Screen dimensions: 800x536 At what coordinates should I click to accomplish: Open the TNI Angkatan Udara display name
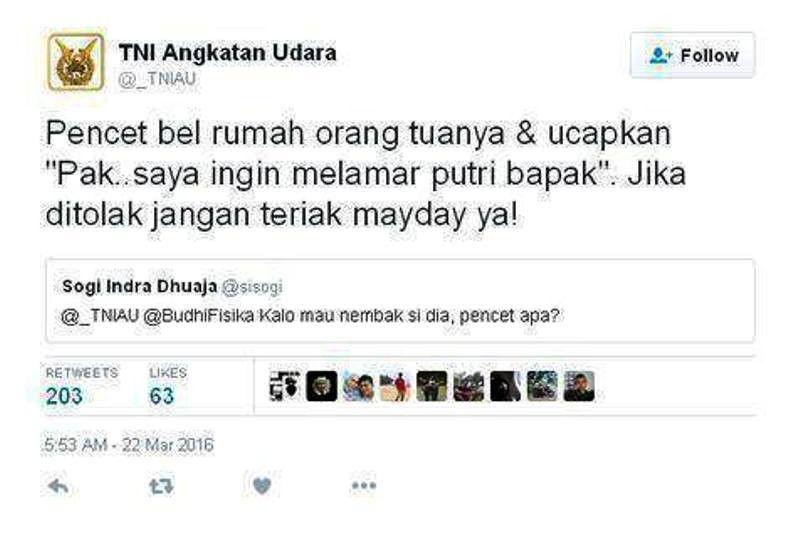click(x=228, y=53)
